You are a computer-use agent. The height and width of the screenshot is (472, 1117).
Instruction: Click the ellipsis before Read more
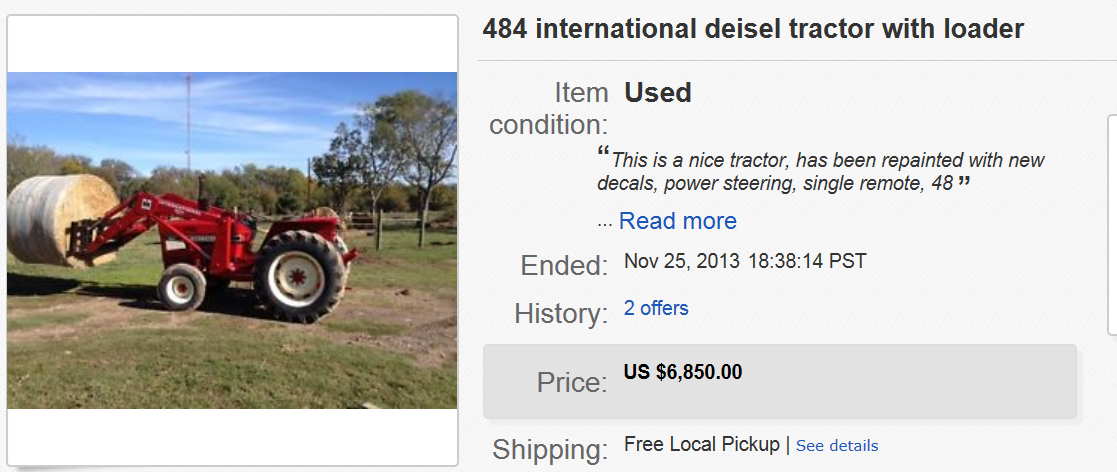point(604,223)
